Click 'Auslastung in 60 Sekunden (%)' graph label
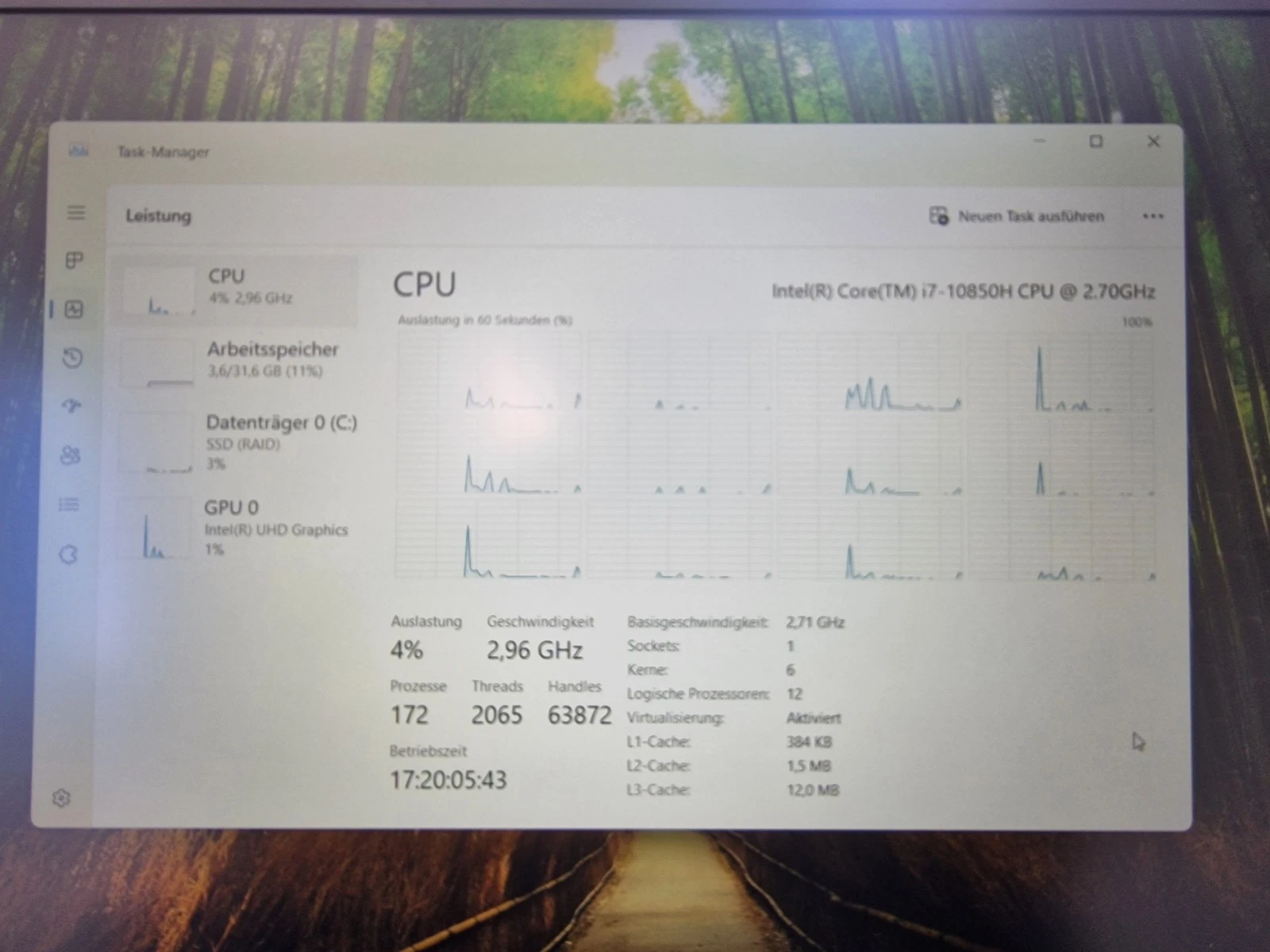The height and width of the screenshot is (952, 1270). pyautogui.click(x=484, y=320)
